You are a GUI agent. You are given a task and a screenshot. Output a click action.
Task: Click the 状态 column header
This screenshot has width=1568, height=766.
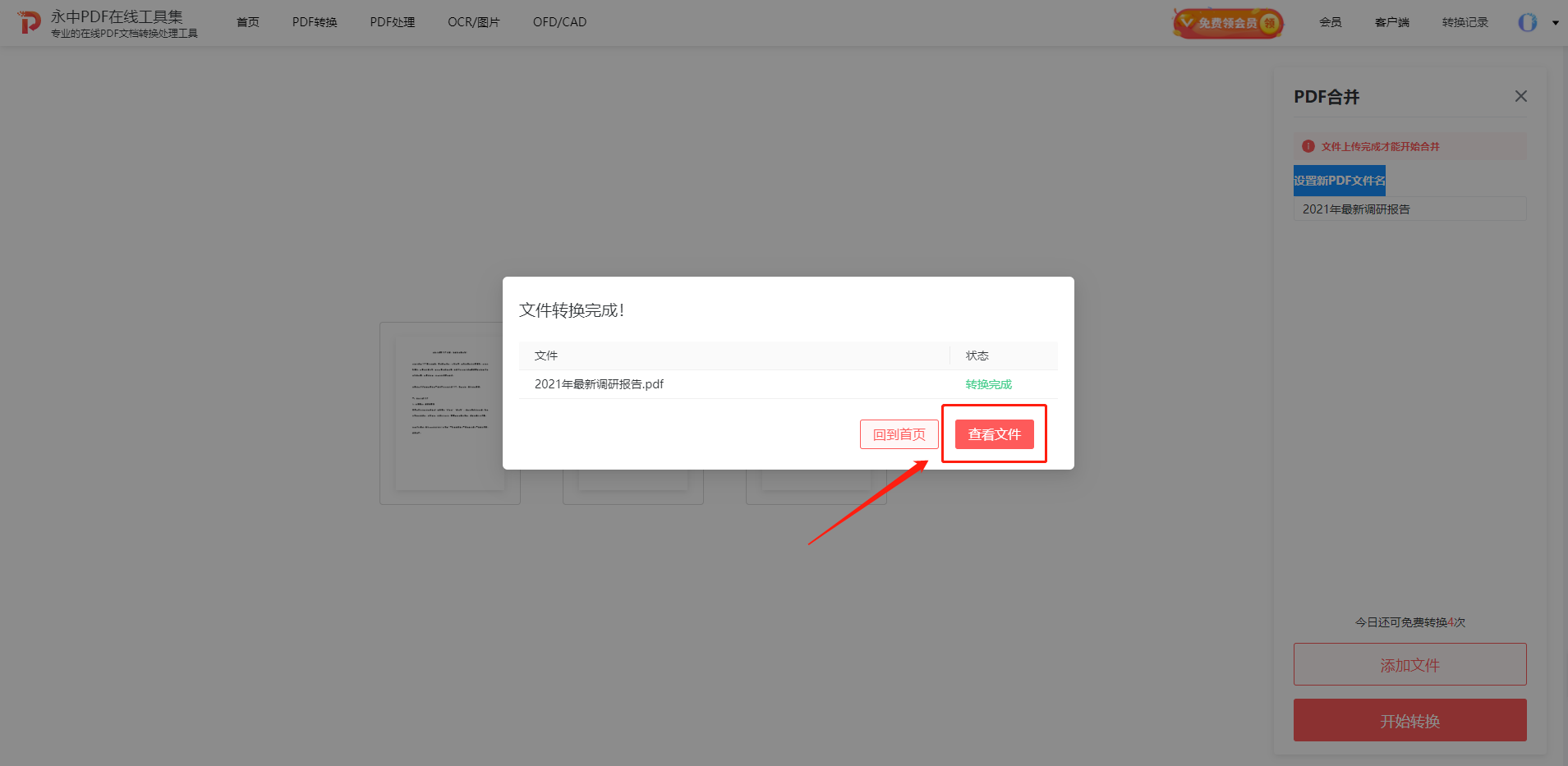pos(977,355)
